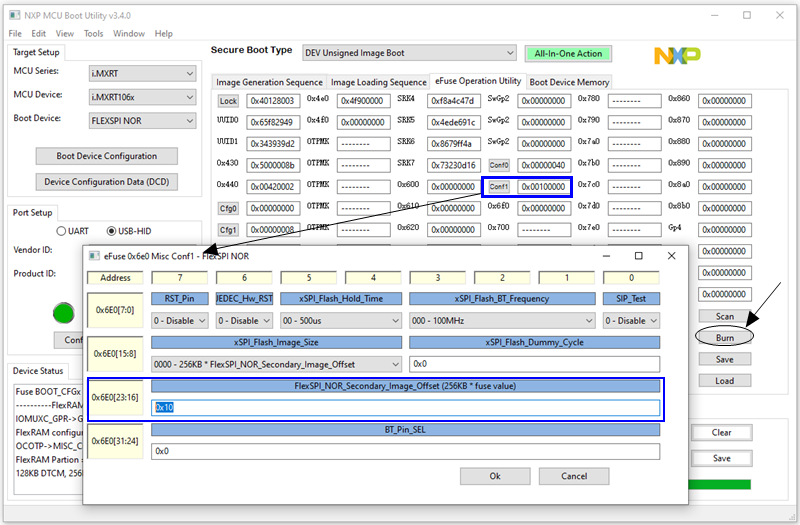Click the Lock fuse button
The height and width of the screenshot is (525, 800).
click(x=228, y=101)
